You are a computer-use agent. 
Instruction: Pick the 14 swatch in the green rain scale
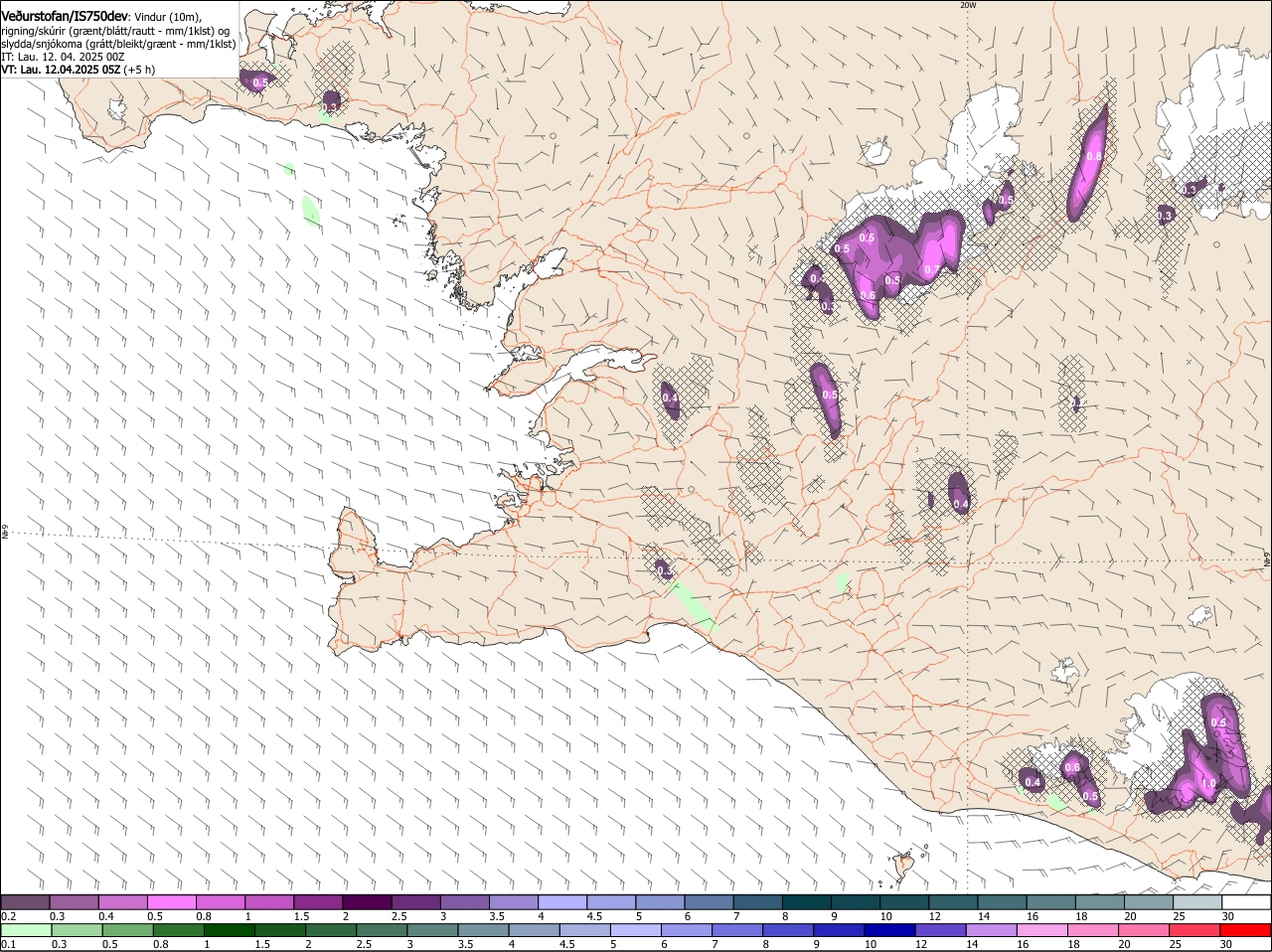(x=991, y=930)
